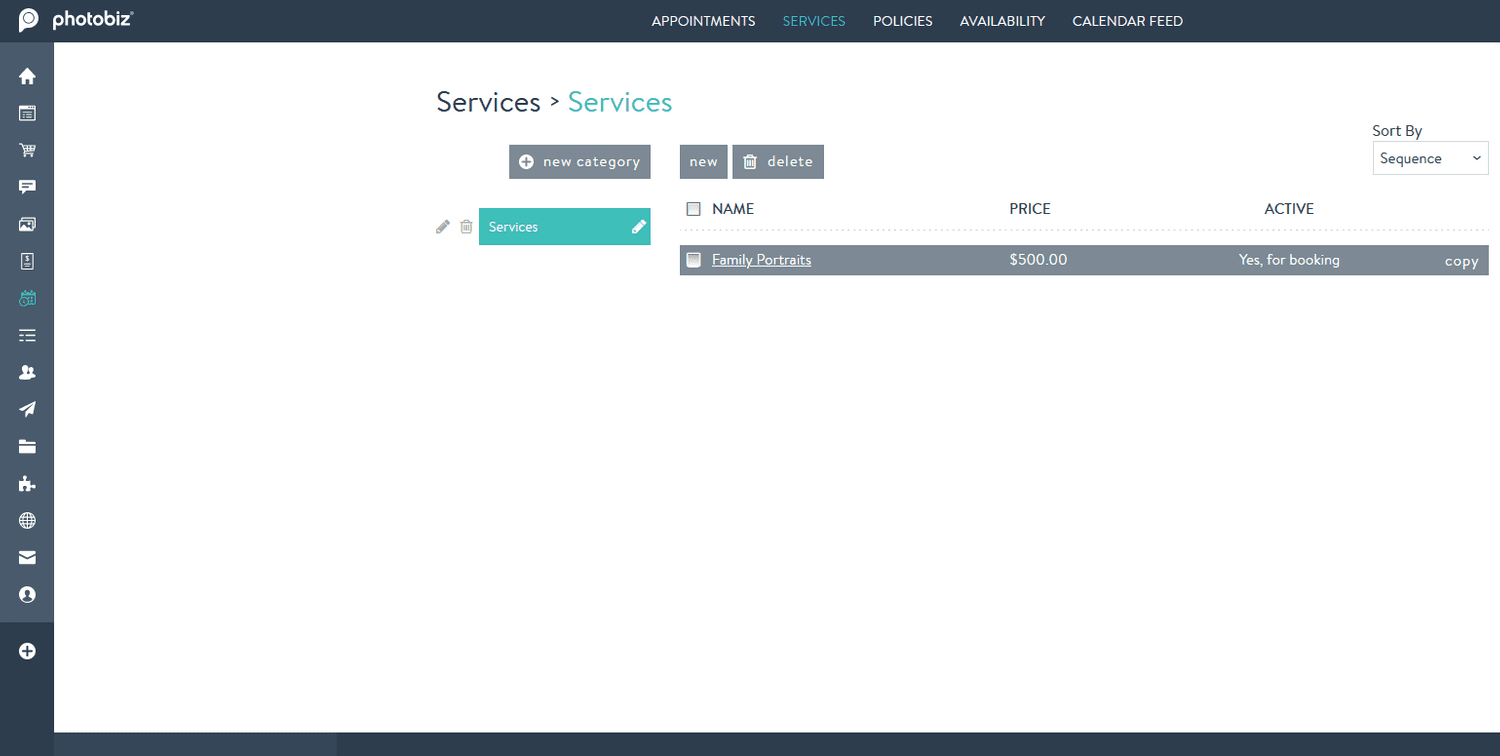Open the Home dashboard from the sidebar

(x=27, y=75)
